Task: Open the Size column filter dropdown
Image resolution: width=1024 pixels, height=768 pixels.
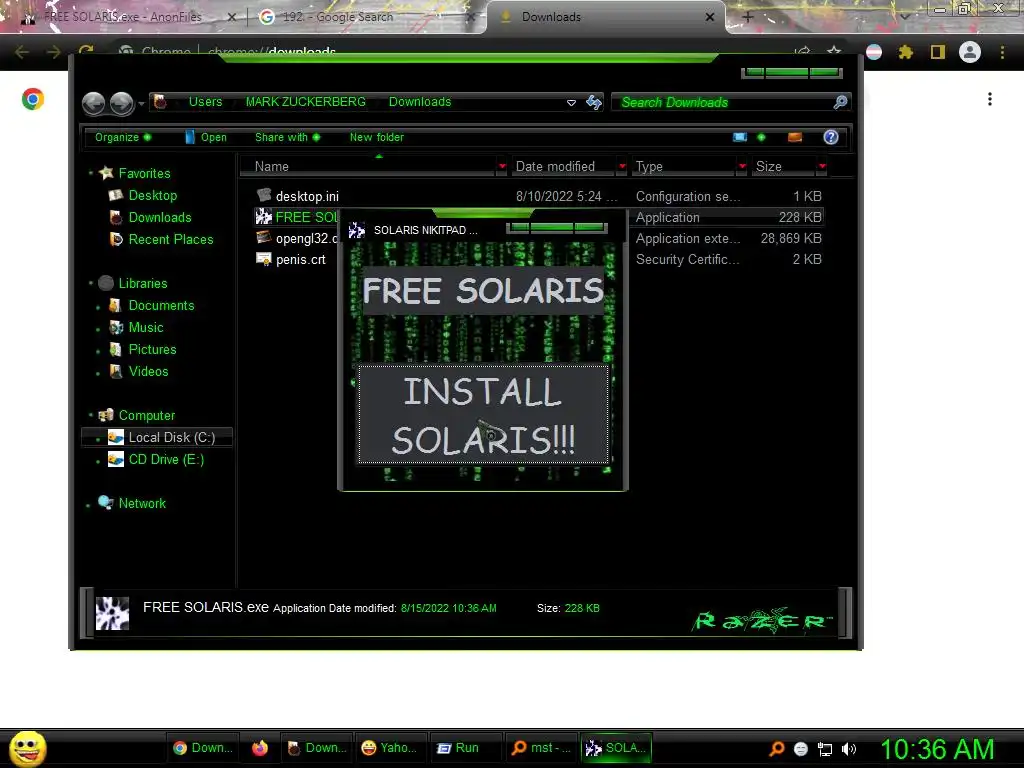Action: click(x=822, y=167)
